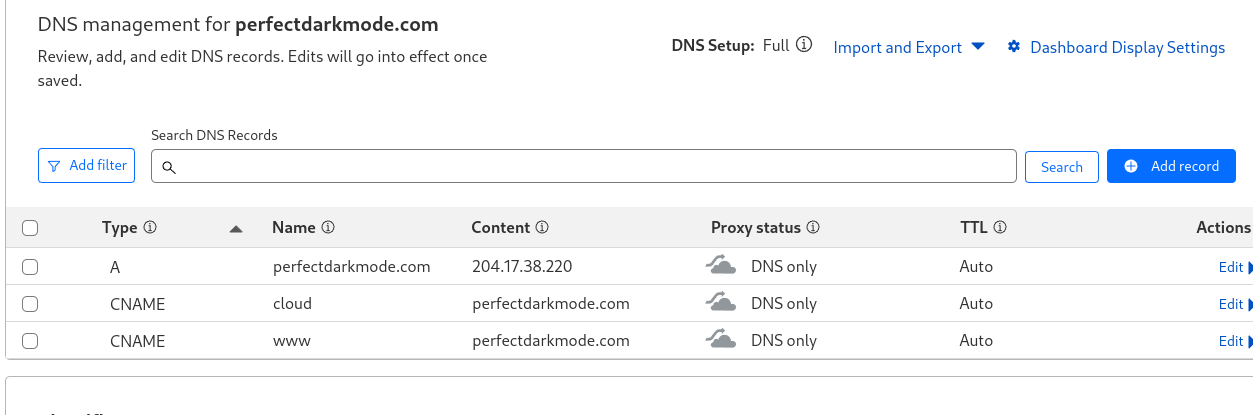1253x415 pixels.
Task: Select the cloud CNAME record checkbox
Action: (30, 304)
